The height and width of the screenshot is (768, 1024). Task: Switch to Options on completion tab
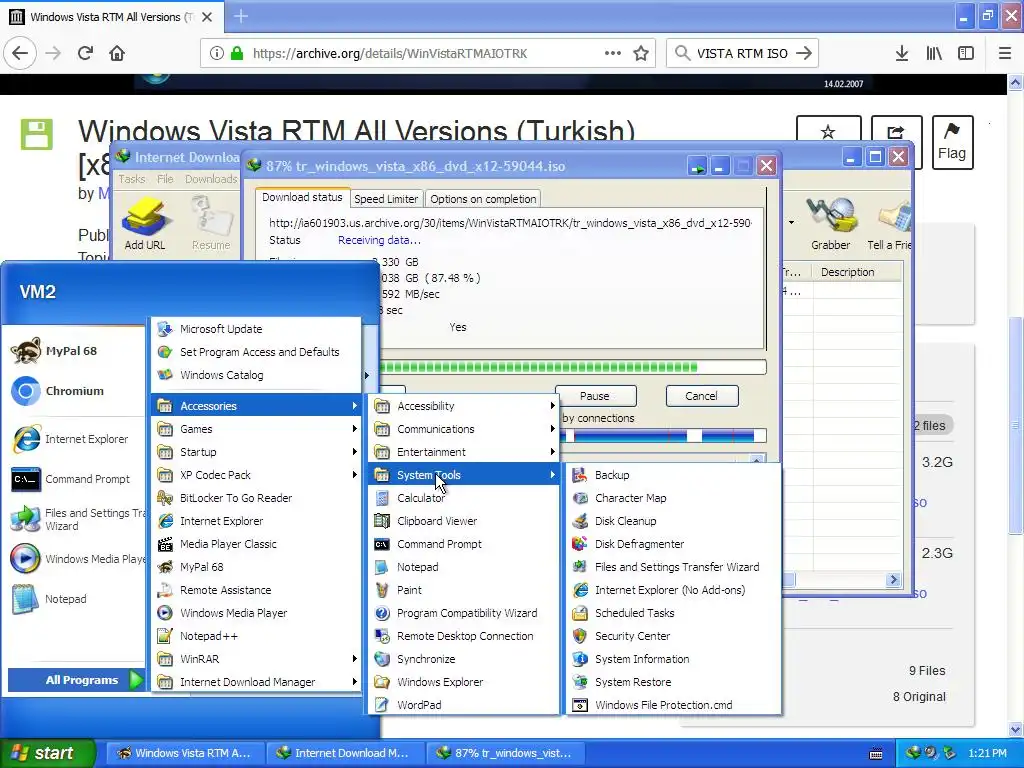pos(483,199)
